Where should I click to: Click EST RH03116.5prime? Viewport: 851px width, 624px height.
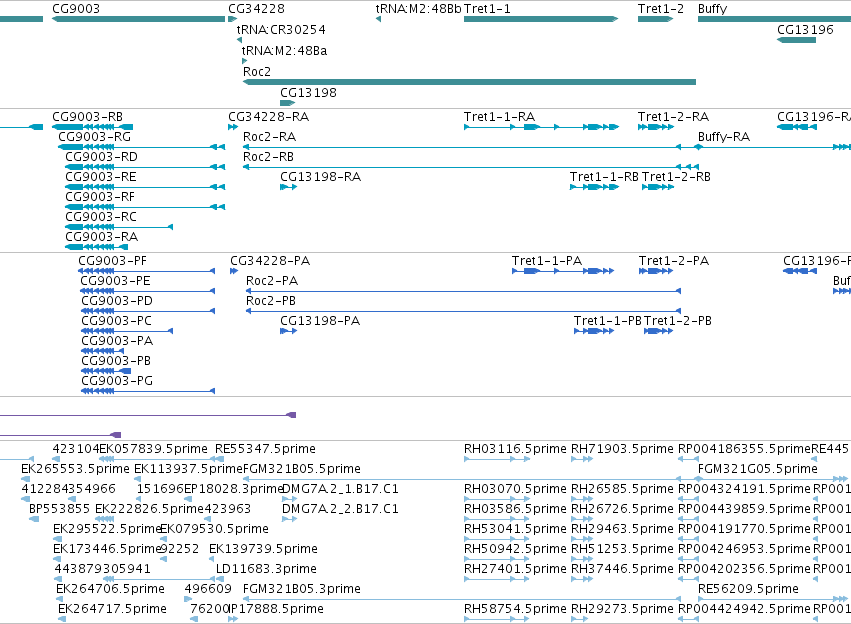point(515,449)
